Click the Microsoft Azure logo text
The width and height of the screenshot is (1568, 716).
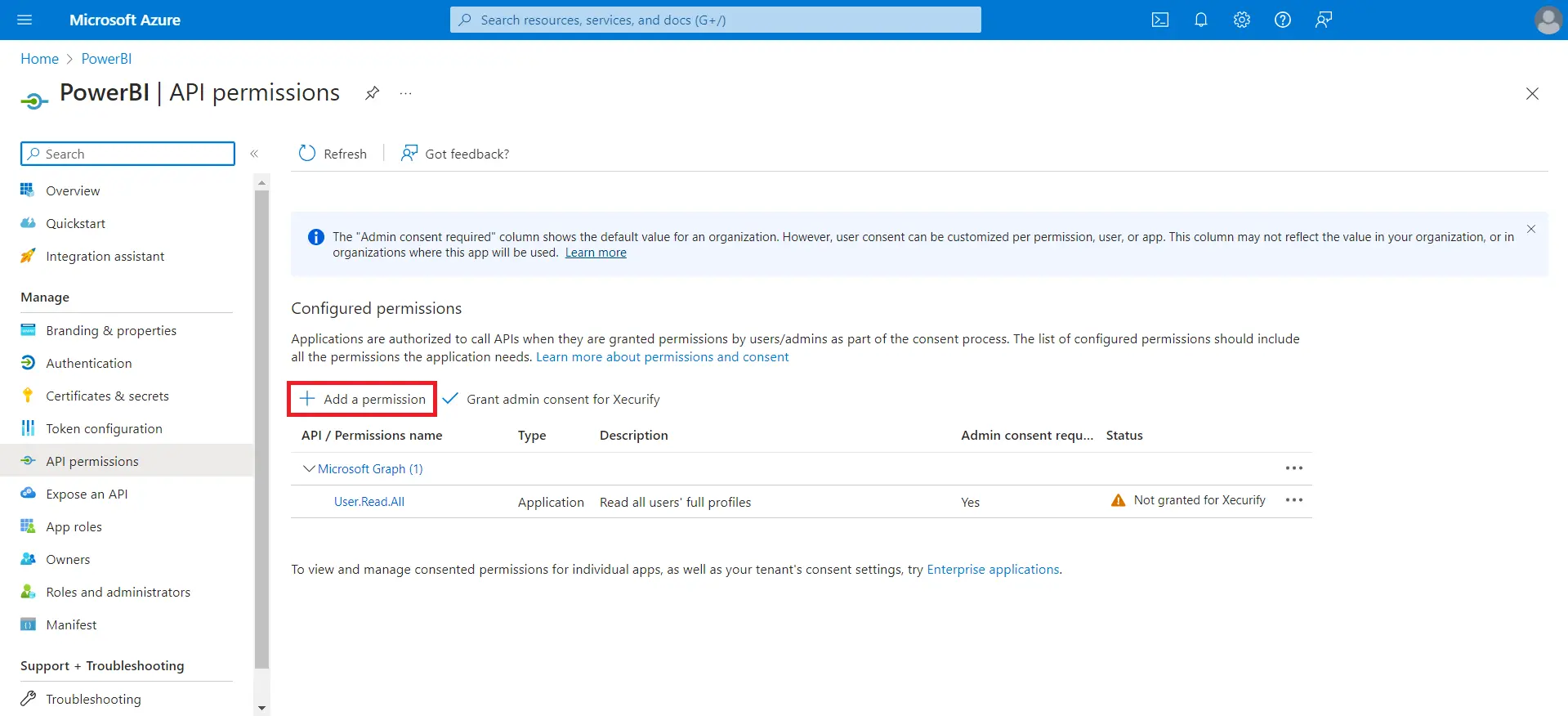pyautogui.click(x=125, y=20)
